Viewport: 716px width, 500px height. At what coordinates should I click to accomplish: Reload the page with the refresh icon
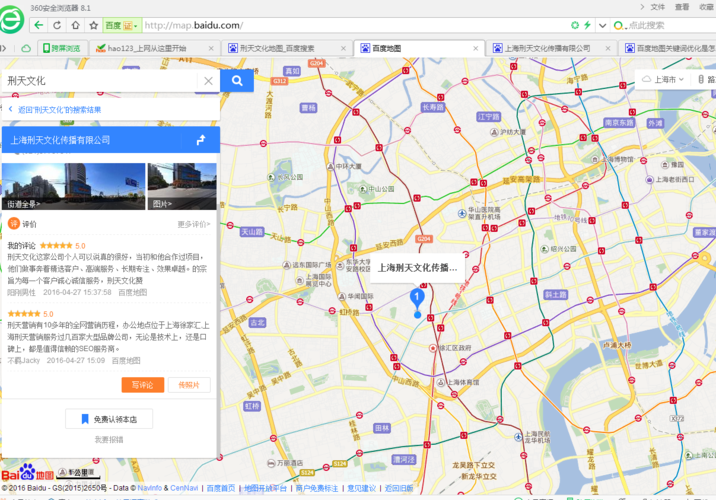pyautogui.click(x=57, y=25)
